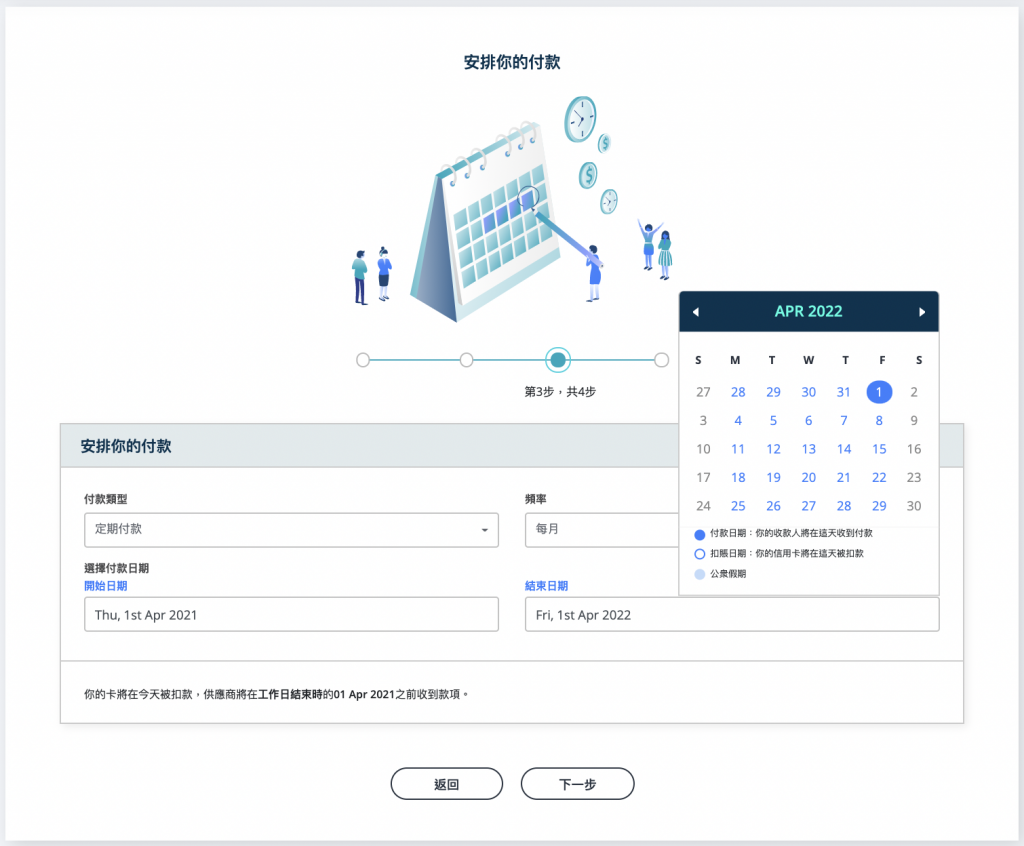Open the 頻率 每月 dropdown
This screenshot has height=846, width=1024.
click(601, 529)
